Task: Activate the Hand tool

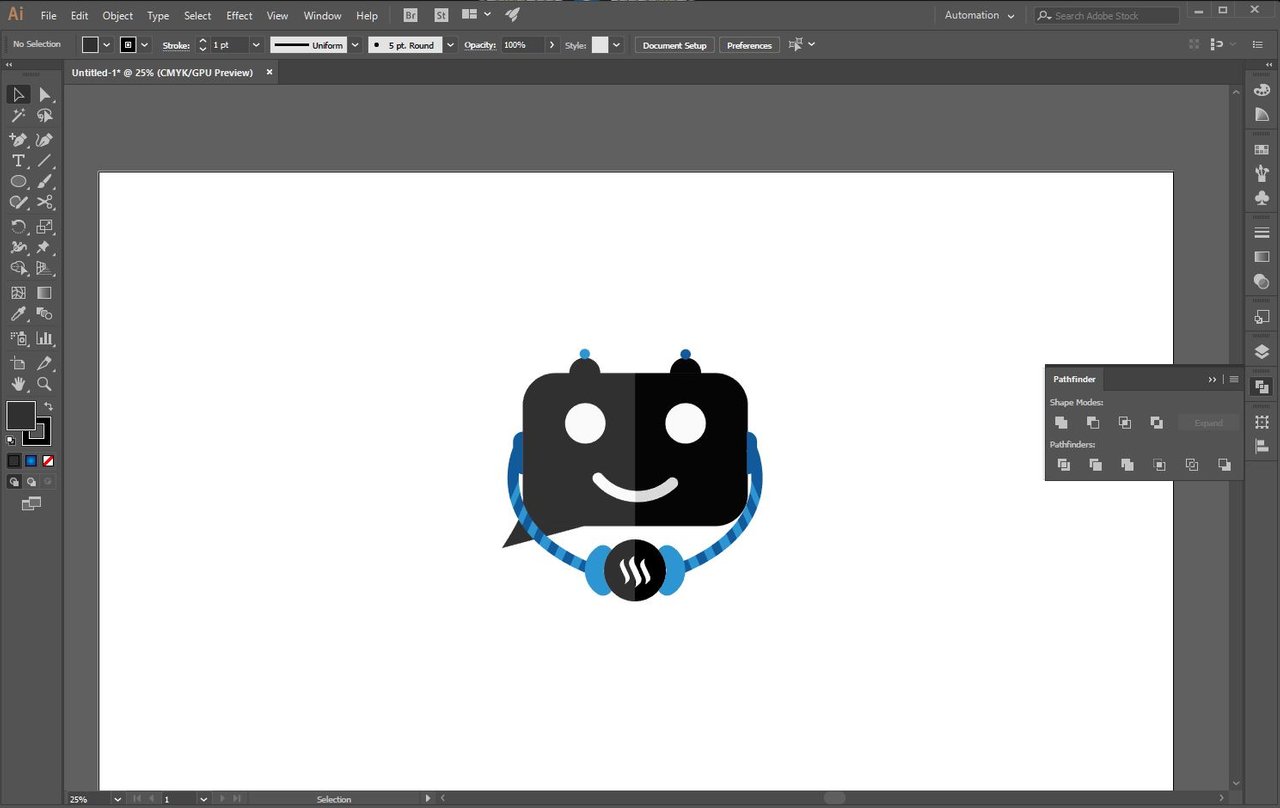Action: 18,384
